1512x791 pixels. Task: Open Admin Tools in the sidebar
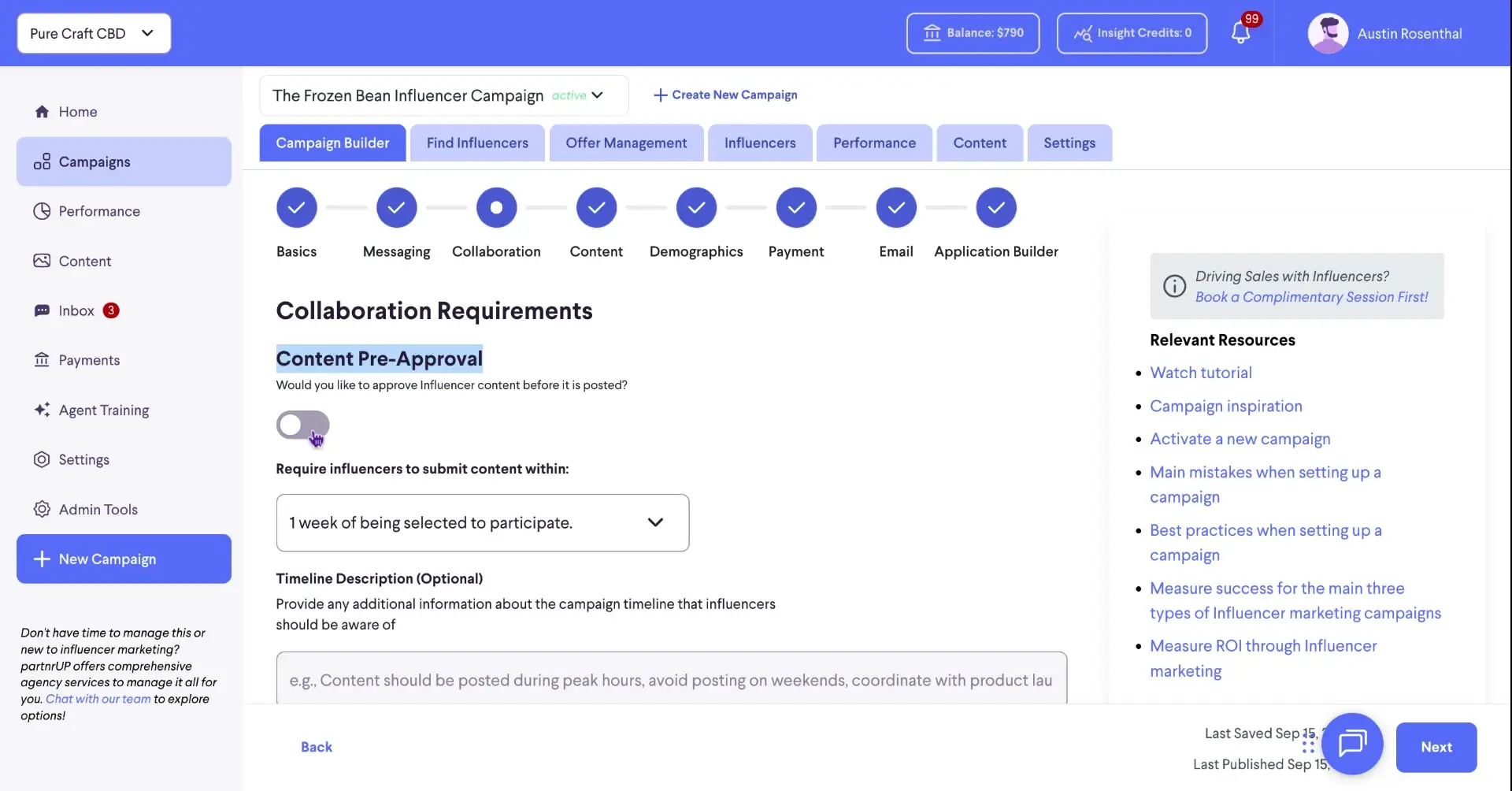tap(98, 509)
